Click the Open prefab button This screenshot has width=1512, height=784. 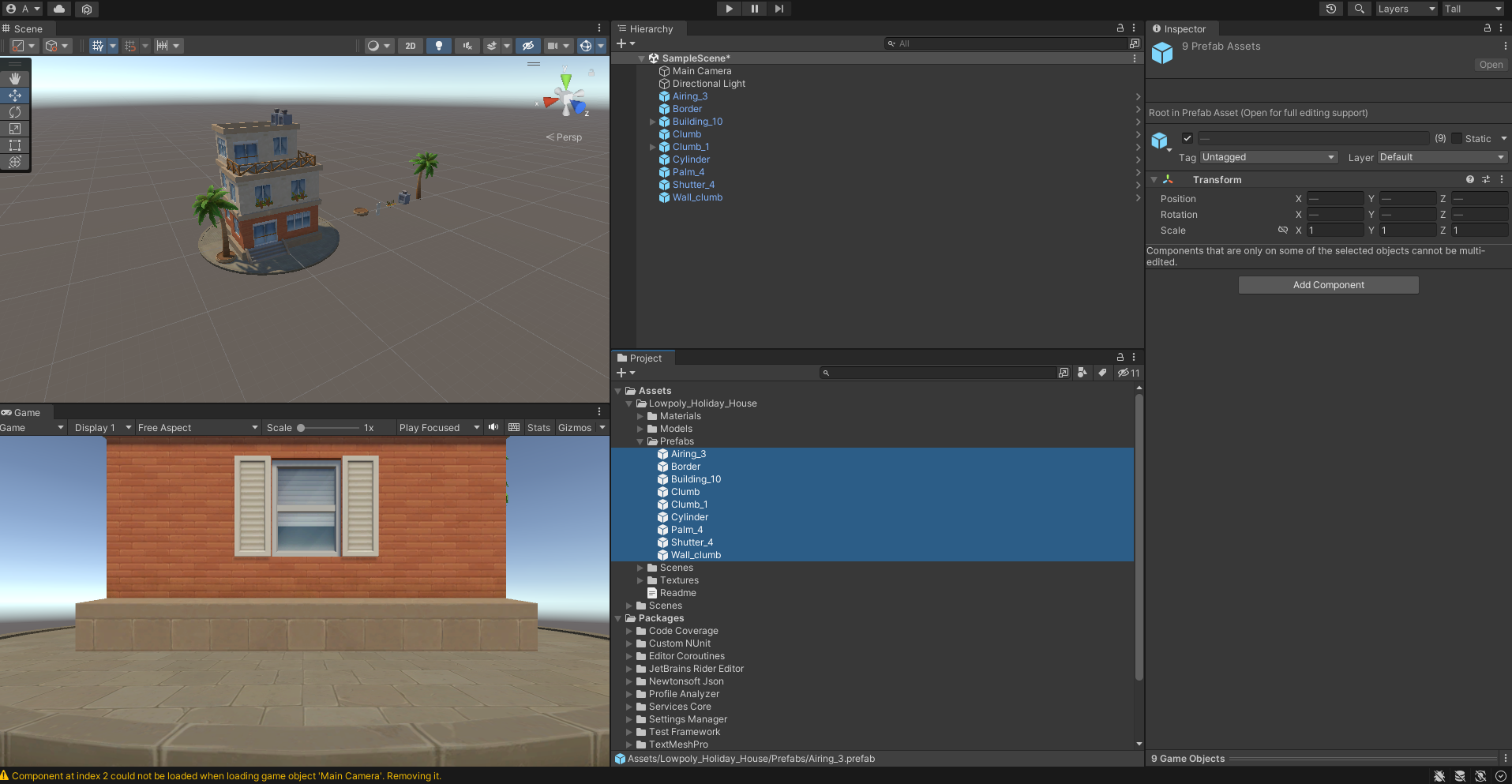tap(1491, 65)
